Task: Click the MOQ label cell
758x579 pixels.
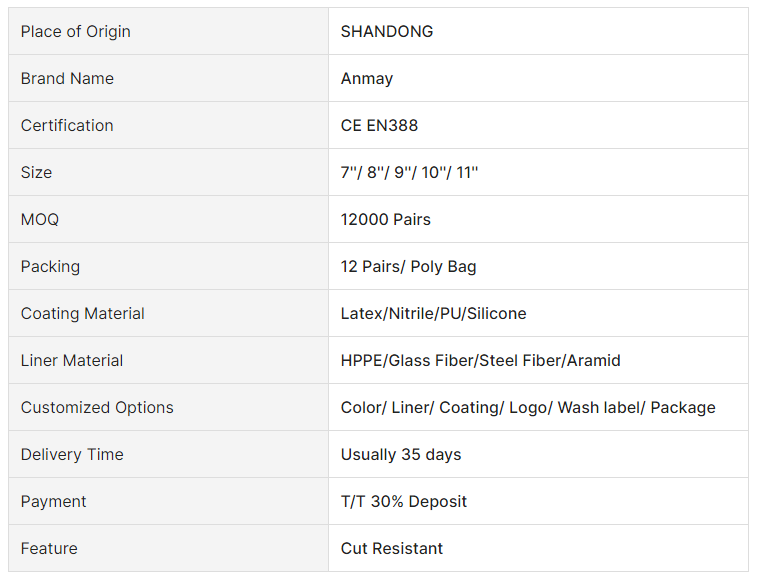Action: coord(168,219)
